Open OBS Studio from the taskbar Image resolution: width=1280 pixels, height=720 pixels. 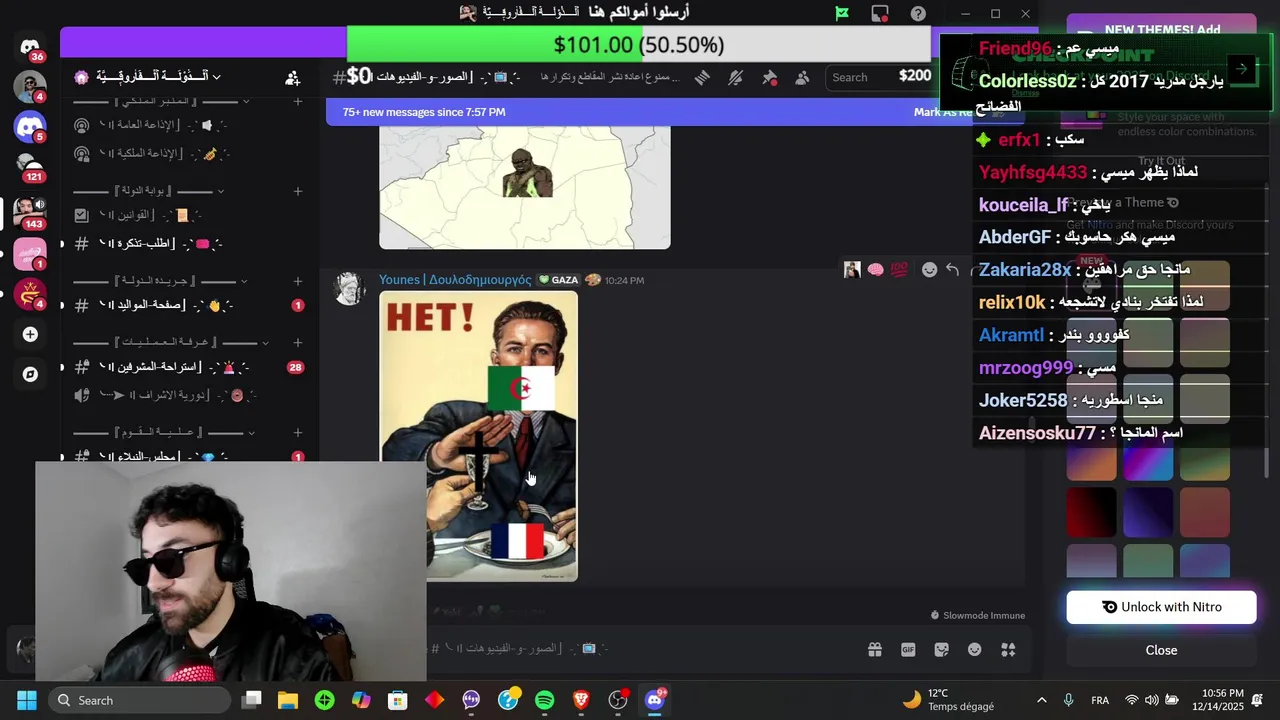pos(618,700)
